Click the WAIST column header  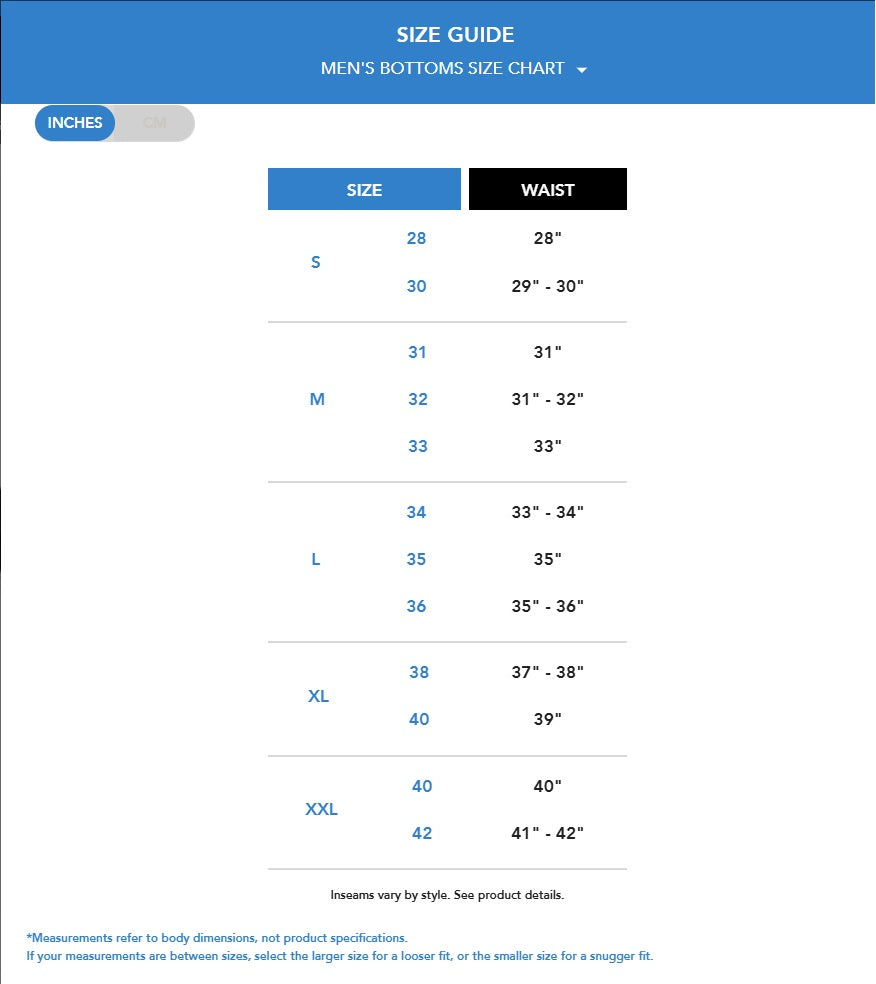[548, 190]
